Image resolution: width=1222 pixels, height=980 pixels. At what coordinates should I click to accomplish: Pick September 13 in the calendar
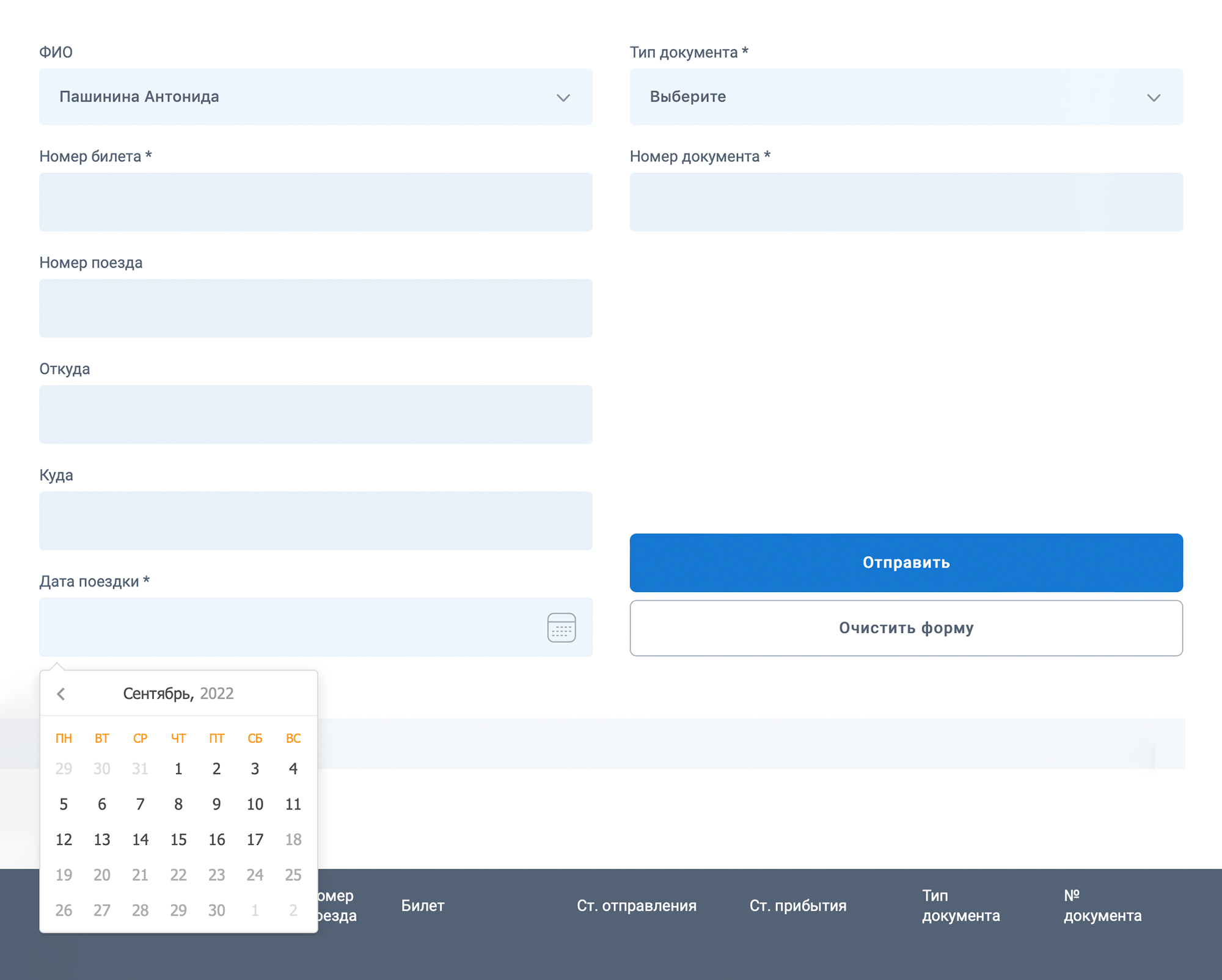point(102,839)
